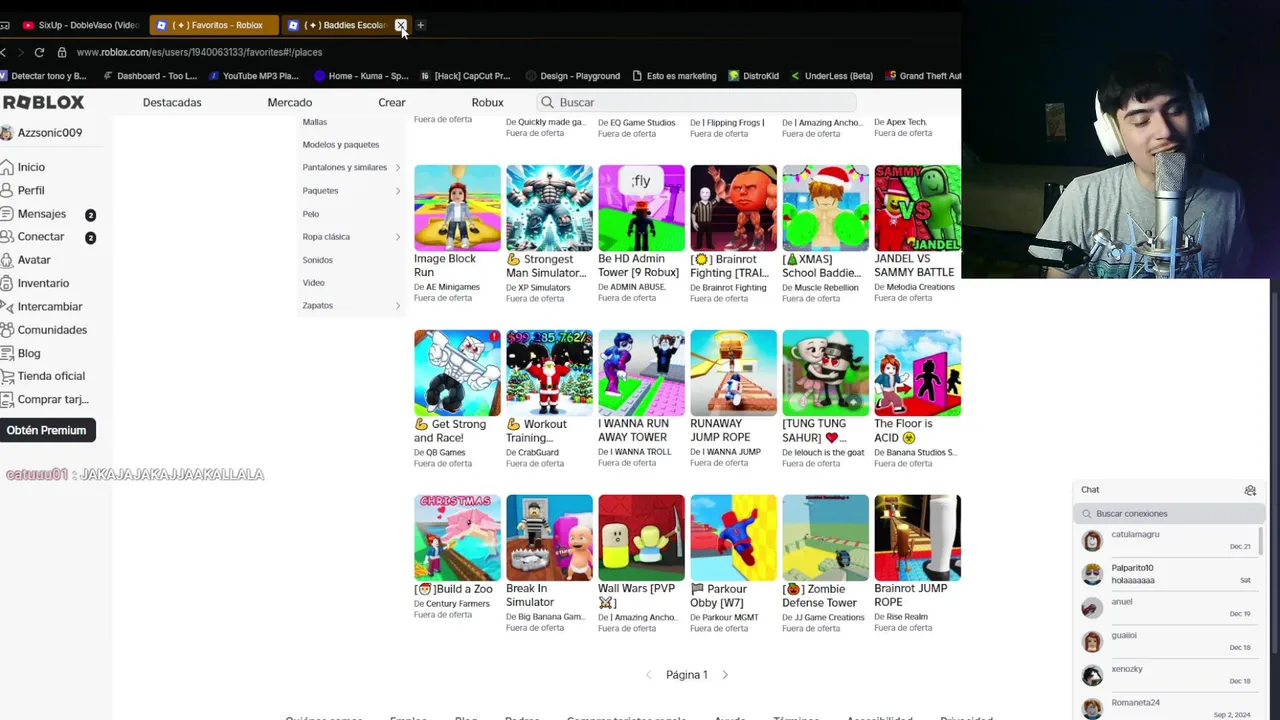
Task: Go to next page arrow
Action: 725,675
